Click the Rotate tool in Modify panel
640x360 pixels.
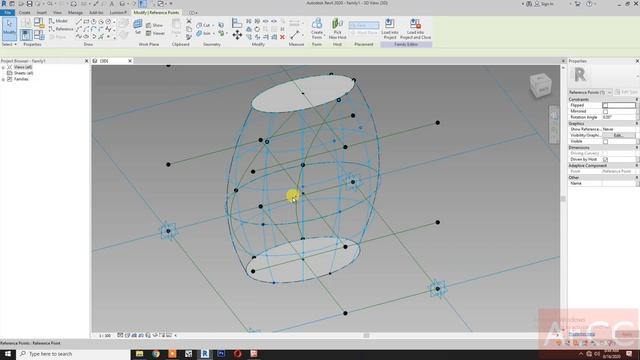point(257,29)
